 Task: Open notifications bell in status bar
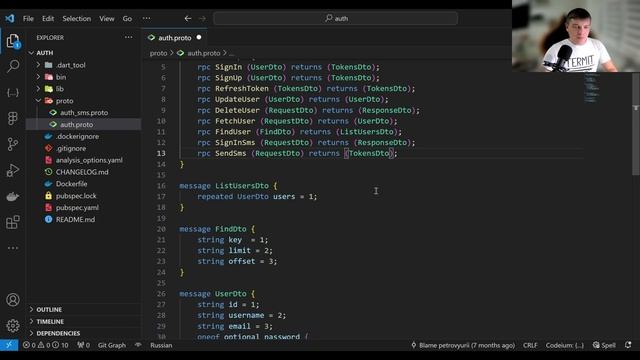click(x=628, y=345)
